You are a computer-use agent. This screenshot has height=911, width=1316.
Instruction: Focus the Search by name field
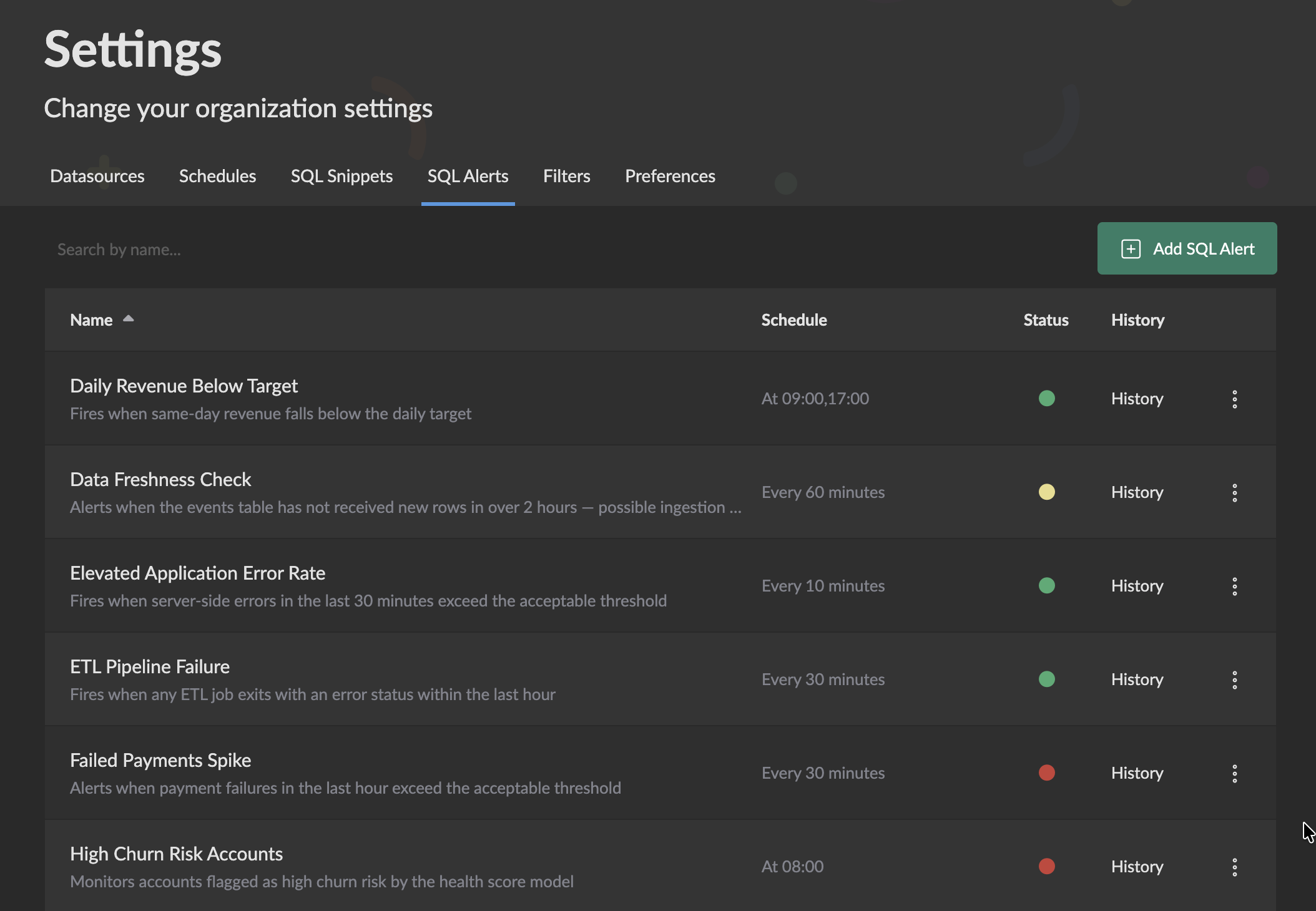coord(375,250)
